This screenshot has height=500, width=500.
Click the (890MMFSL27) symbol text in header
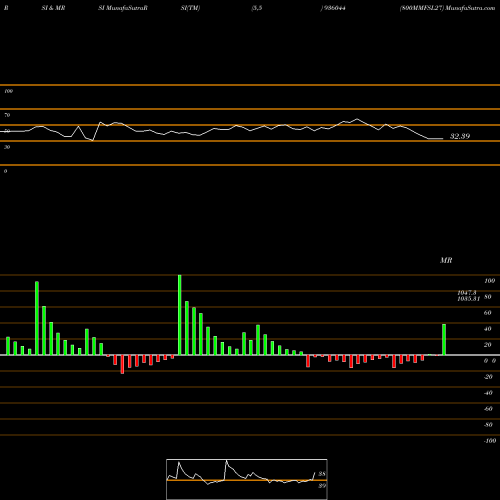point(422,8)
